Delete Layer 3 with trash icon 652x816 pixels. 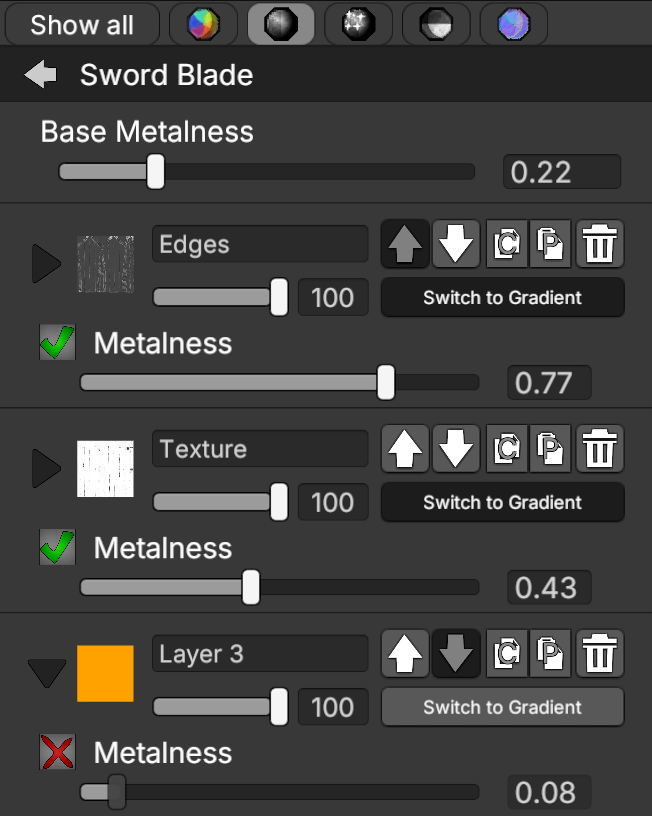[x=599, y=654]
